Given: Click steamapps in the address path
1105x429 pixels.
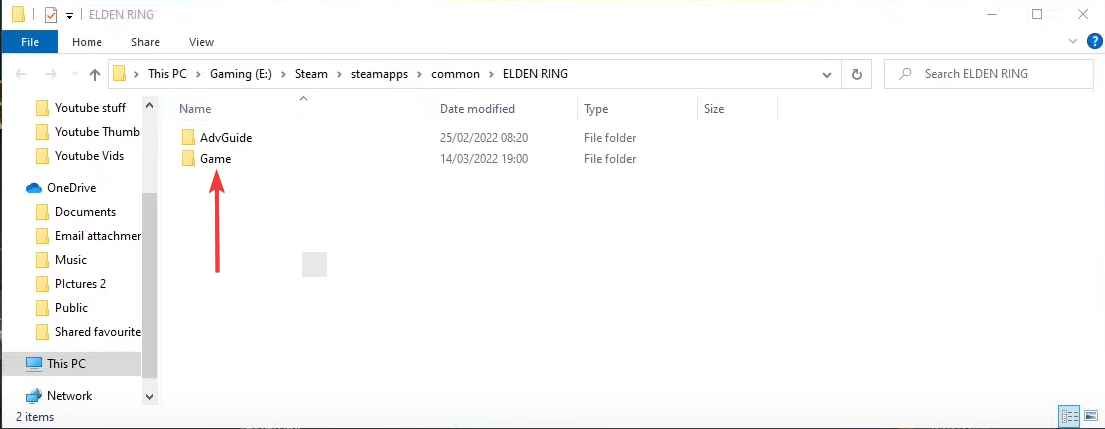Looking at the screenshot, I should click(380, 74).
